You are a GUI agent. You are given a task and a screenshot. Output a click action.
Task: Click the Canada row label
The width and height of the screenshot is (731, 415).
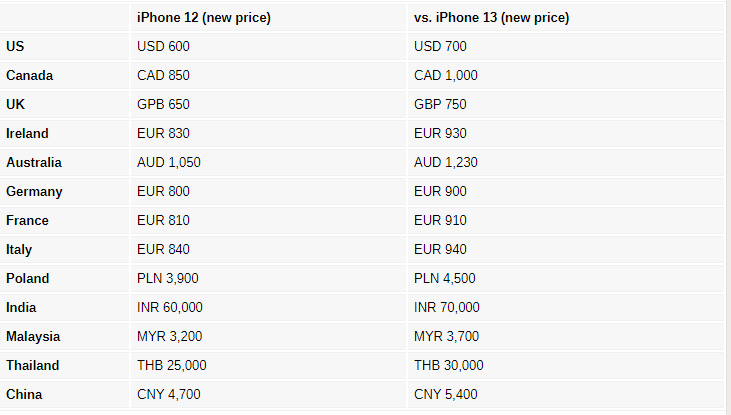coord(29,75)
